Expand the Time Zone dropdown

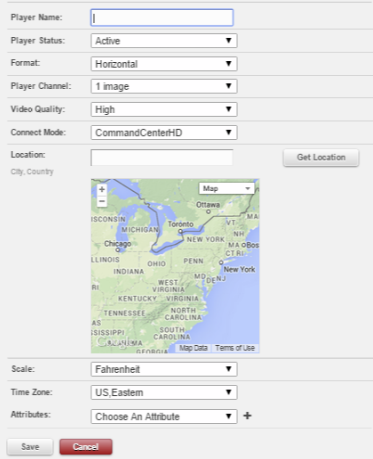(164, 393)
